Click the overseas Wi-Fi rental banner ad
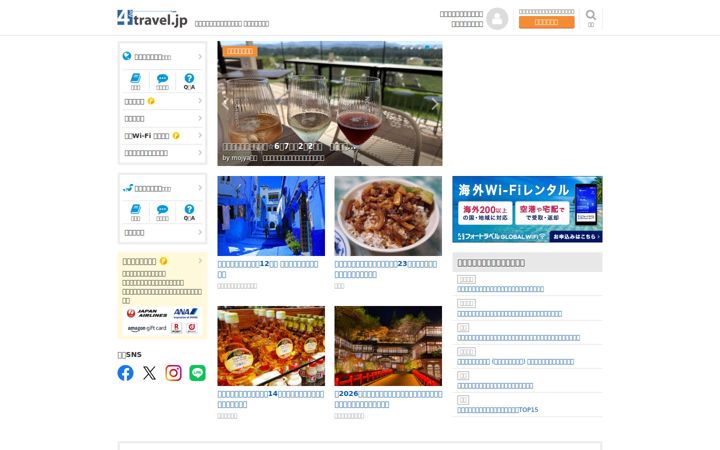The image size is (720, 450). point(527,209)
